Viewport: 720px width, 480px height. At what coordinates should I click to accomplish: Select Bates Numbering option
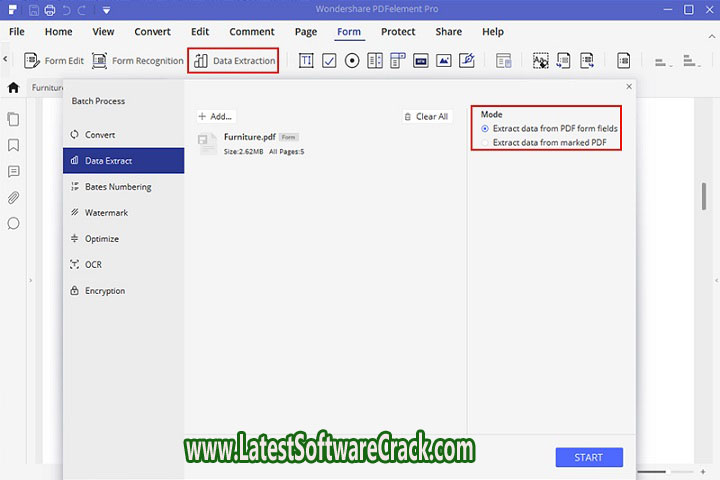coord(124,186)
